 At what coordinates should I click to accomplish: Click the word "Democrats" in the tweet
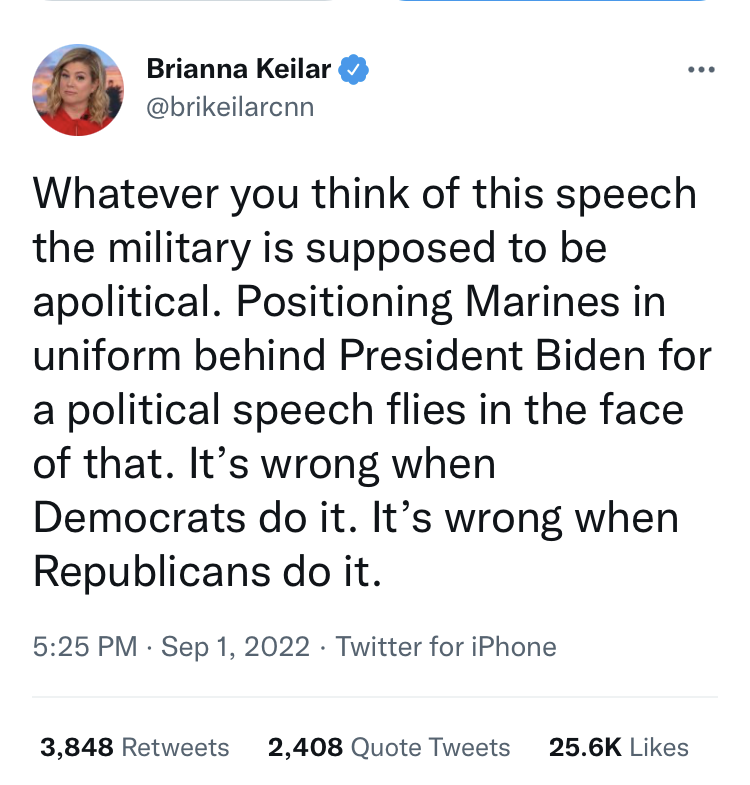coord(140,518)
